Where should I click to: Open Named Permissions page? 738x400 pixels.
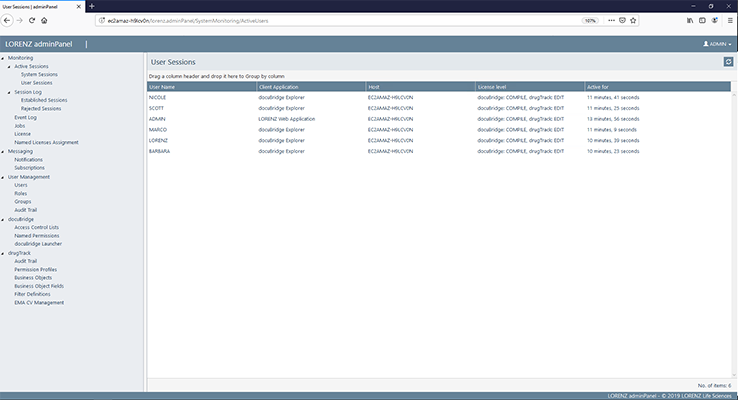[x=37, y=236]
